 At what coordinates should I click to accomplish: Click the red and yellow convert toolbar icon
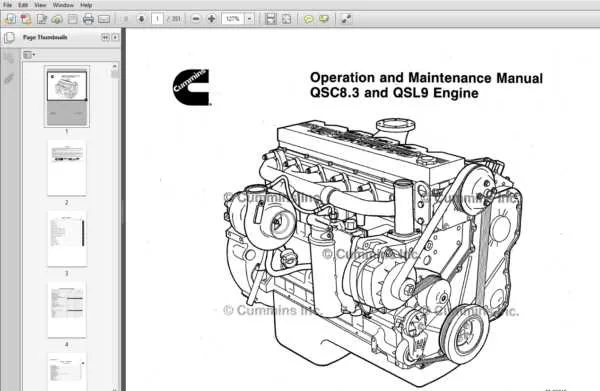tap(26, 19)
